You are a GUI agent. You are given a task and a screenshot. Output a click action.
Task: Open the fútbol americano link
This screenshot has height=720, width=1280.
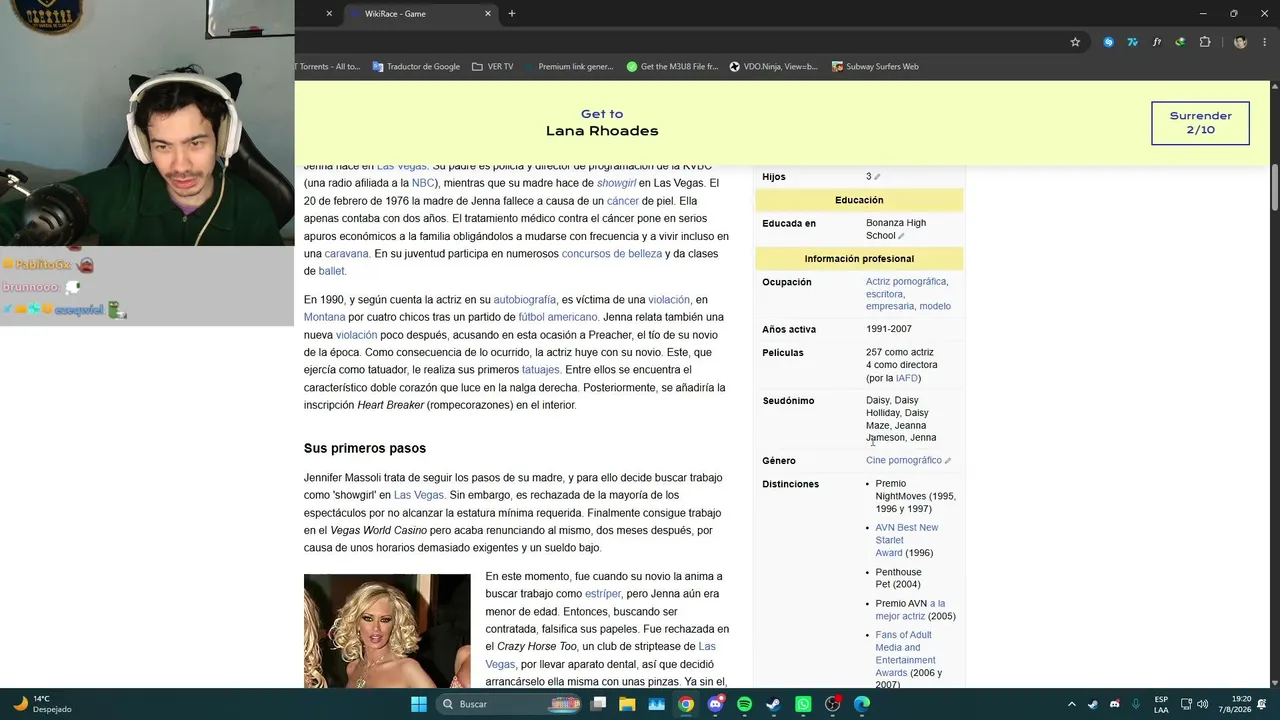(x=558, y=317)
